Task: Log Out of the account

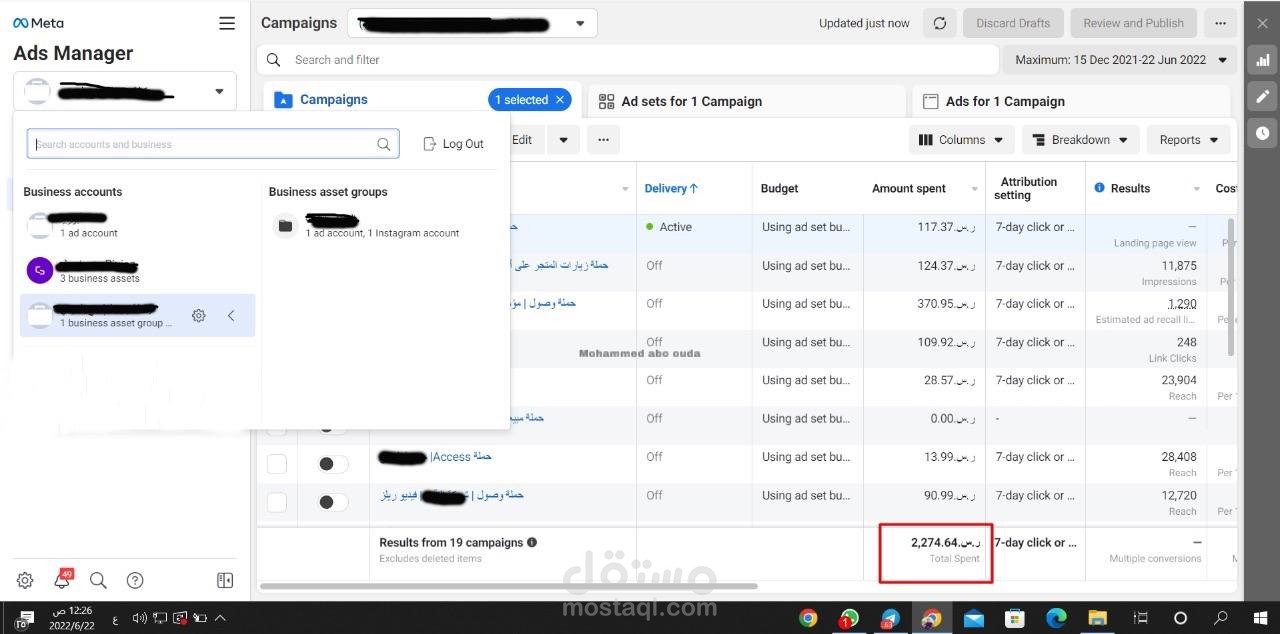Action: point(453,144)
